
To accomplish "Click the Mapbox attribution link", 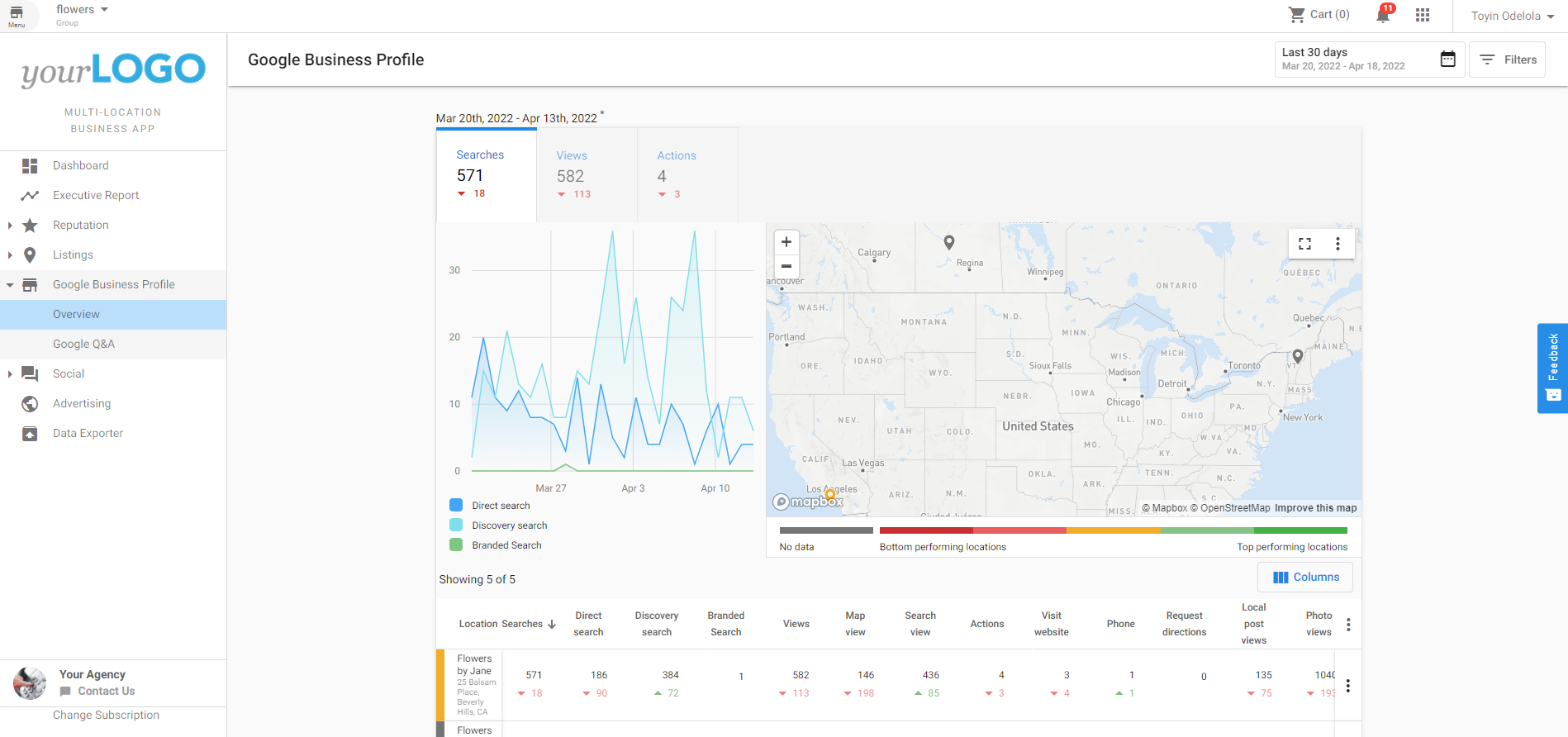I will [1164, 508].
